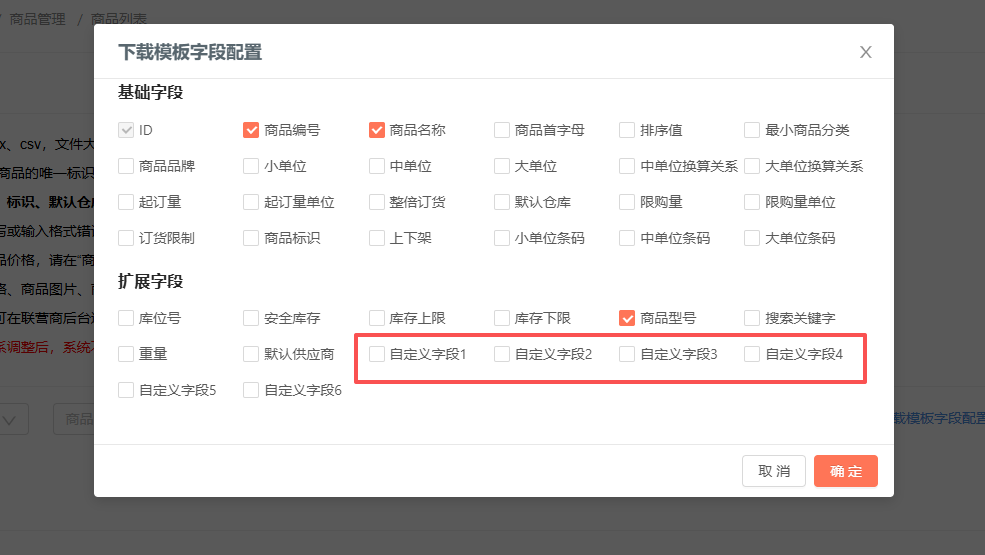This screenshot has width=985, height=555.
Task: Check the 自定义字段4 box
Action: pyautogui.click(x=751, y=354)
